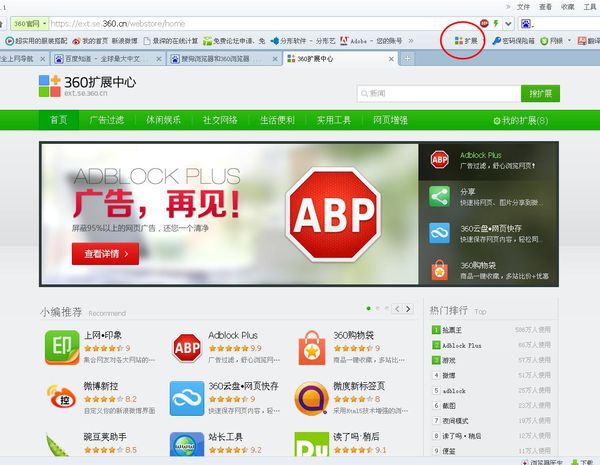The height and width of the screenshot is (465, 600).
Task: Select the 生活便利 category
Action: tap(277, 120)
